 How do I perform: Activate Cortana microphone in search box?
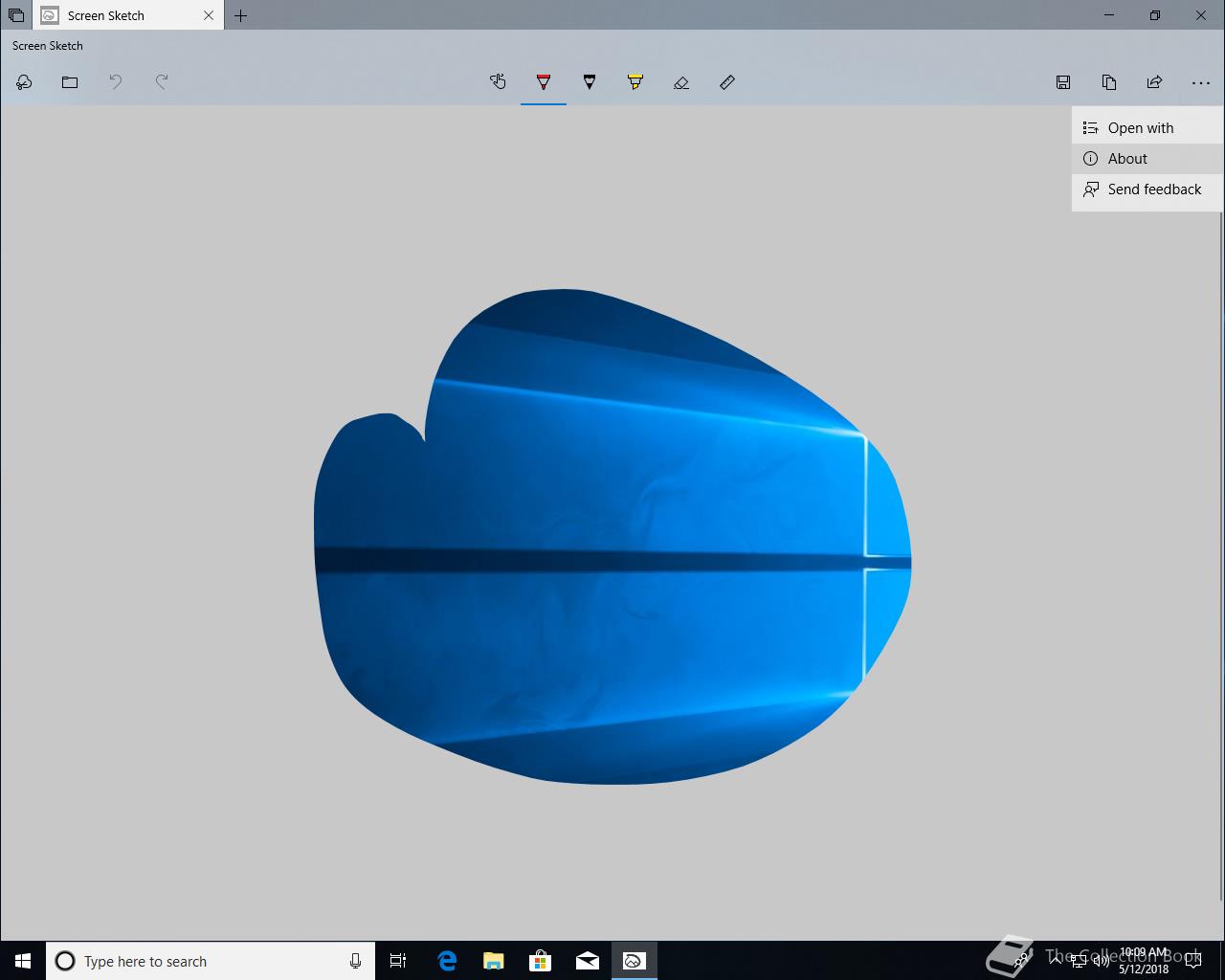click(355, 961)
